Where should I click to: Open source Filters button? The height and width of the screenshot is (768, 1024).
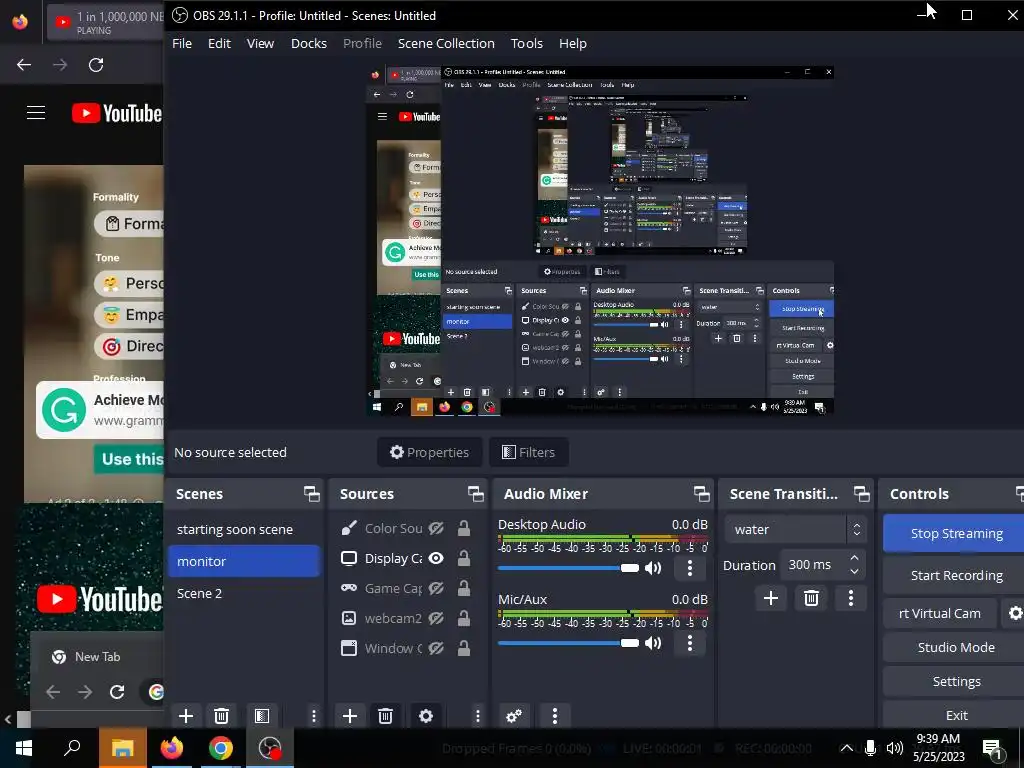528,452
